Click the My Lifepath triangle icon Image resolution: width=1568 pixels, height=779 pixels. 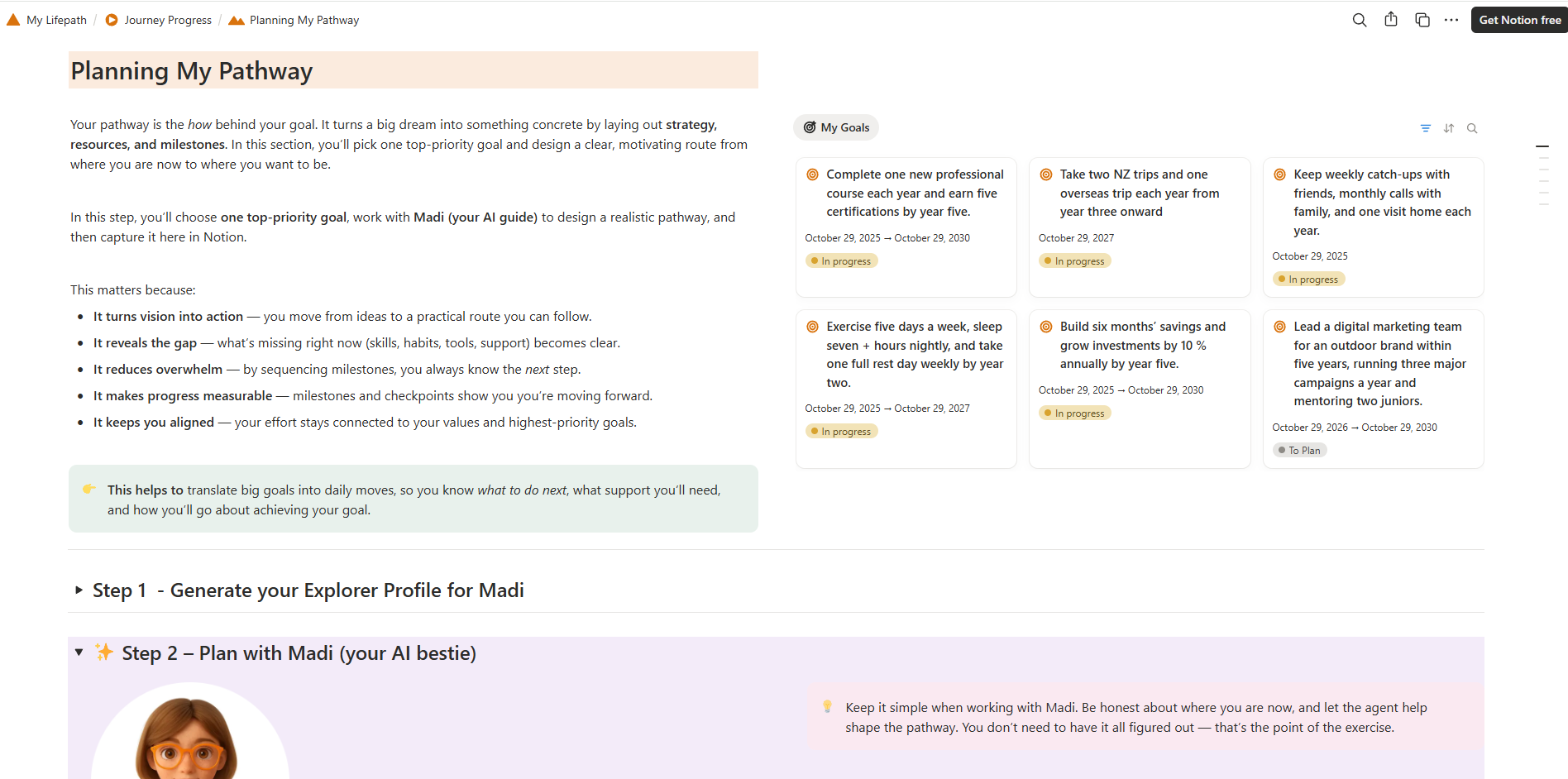click(13, 20)
